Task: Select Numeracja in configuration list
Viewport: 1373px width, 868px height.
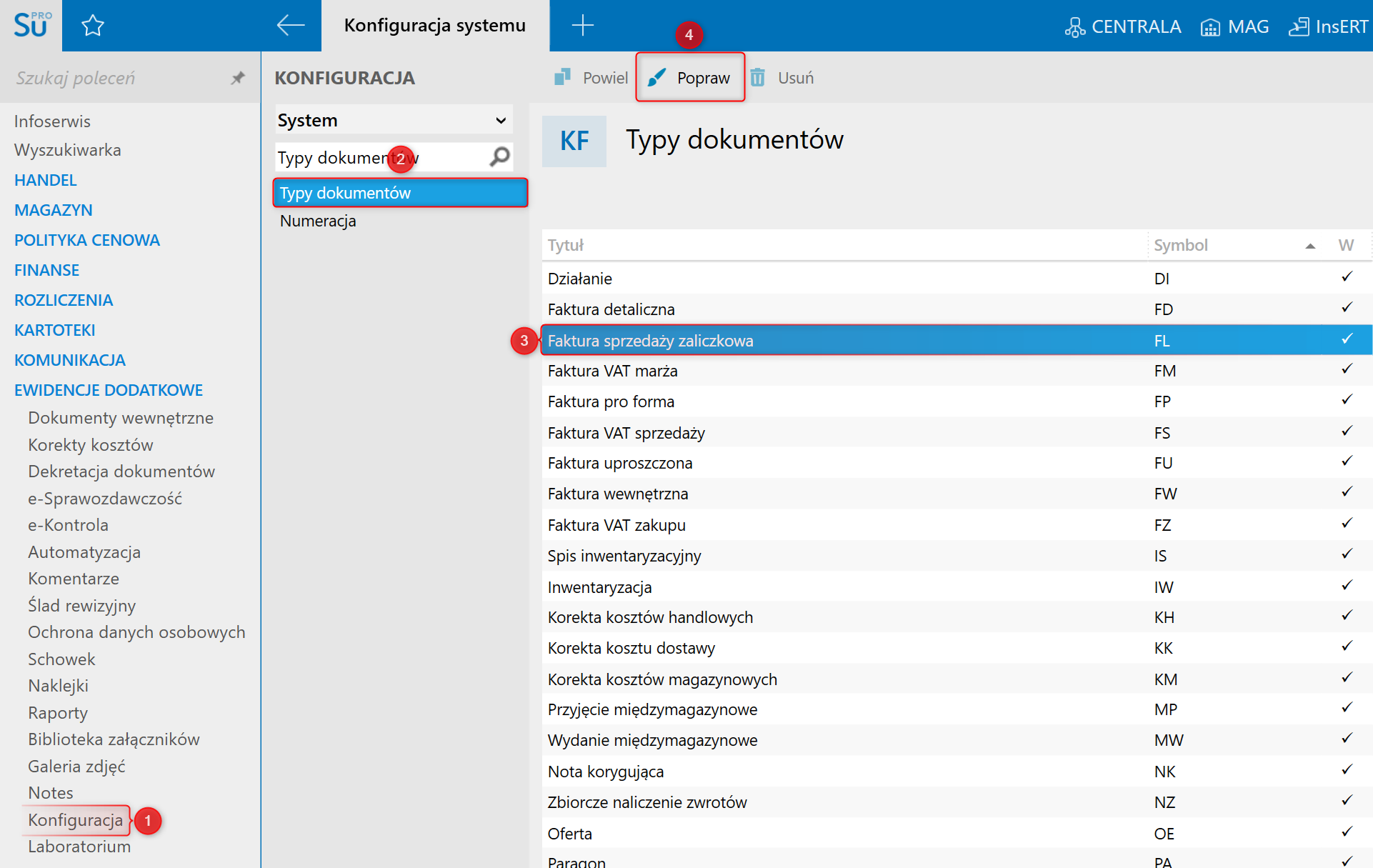Action: point(318,221)
